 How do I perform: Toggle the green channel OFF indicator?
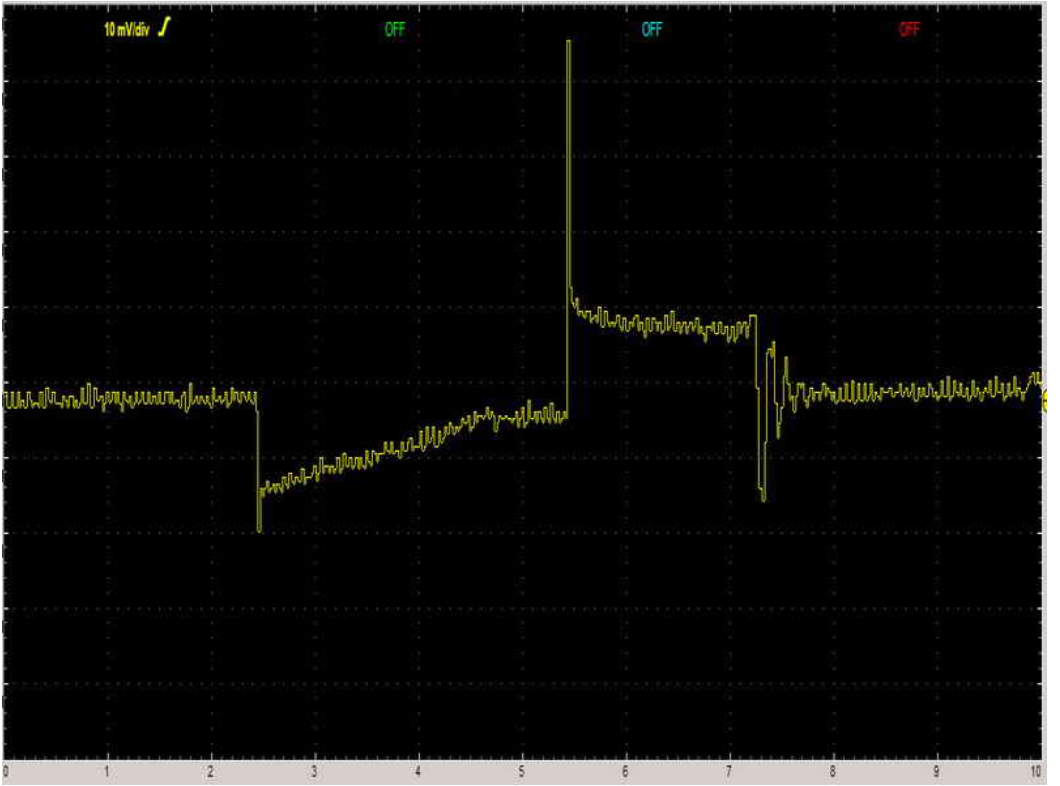click(x=395, y=30)
